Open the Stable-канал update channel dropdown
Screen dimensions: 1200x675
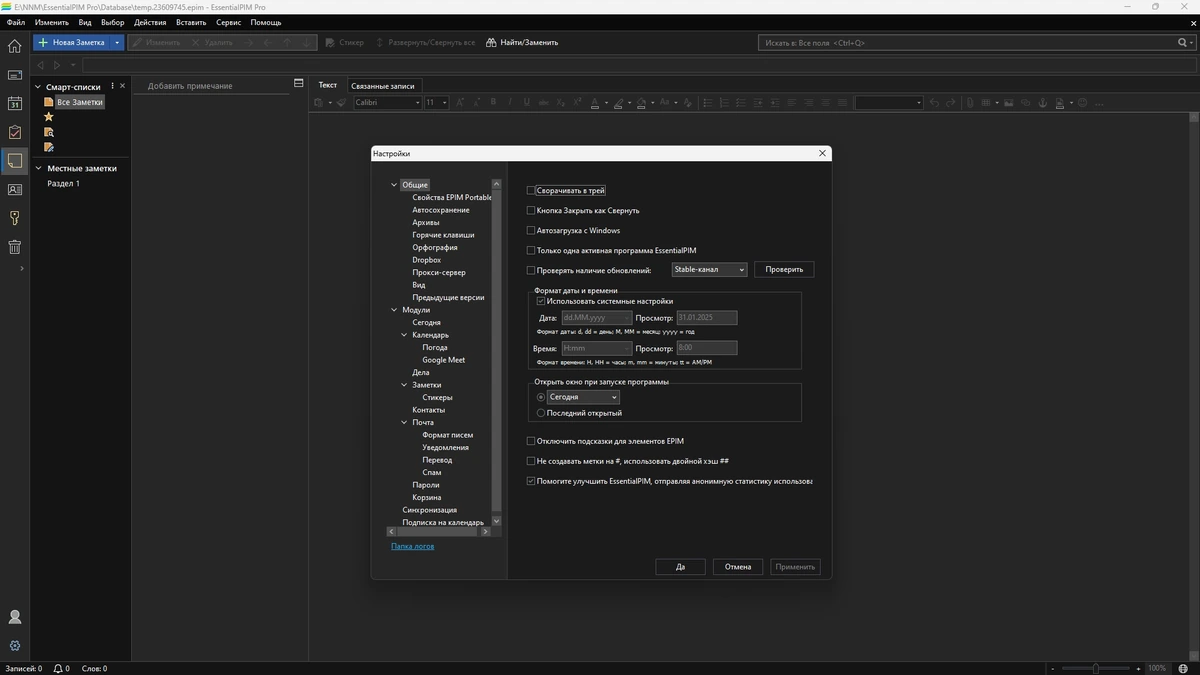pos(709,270)
